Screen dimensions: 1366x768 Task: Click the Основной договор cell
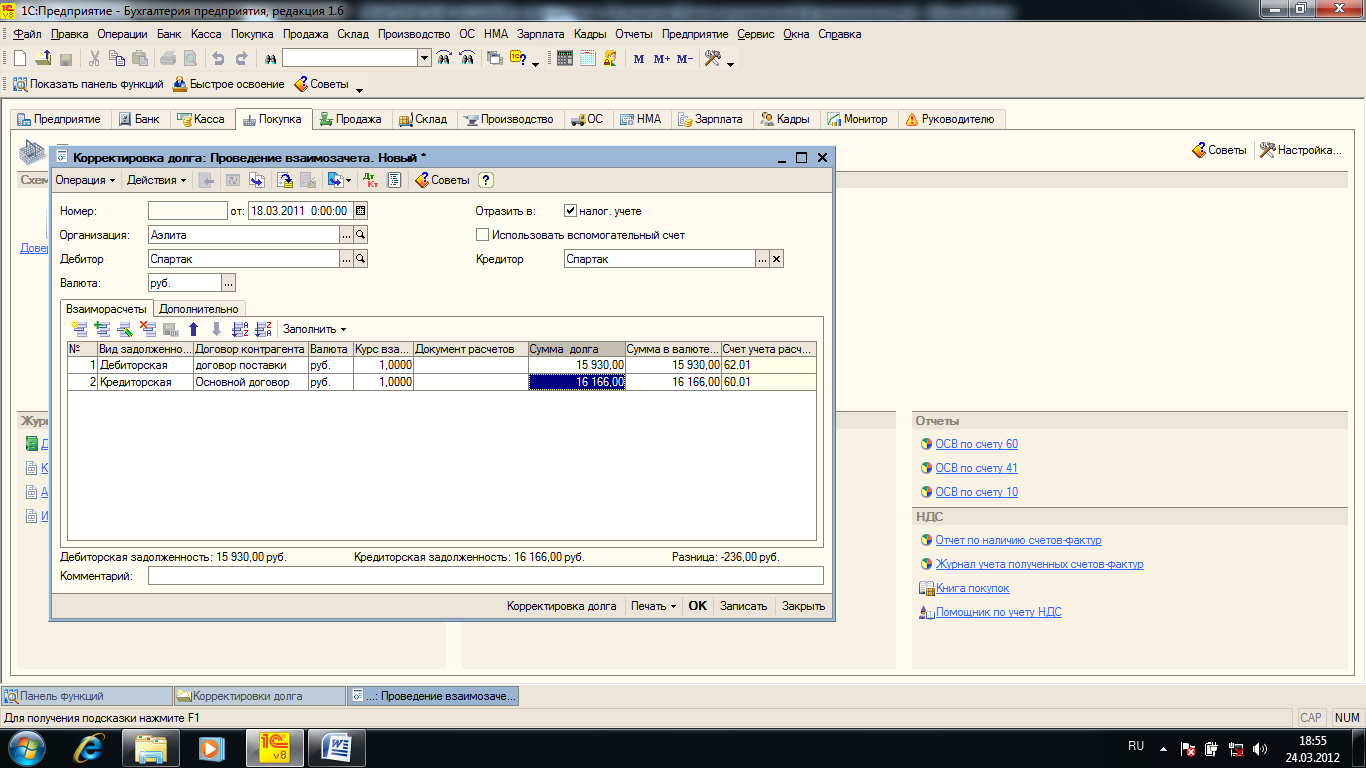(250, 382)
